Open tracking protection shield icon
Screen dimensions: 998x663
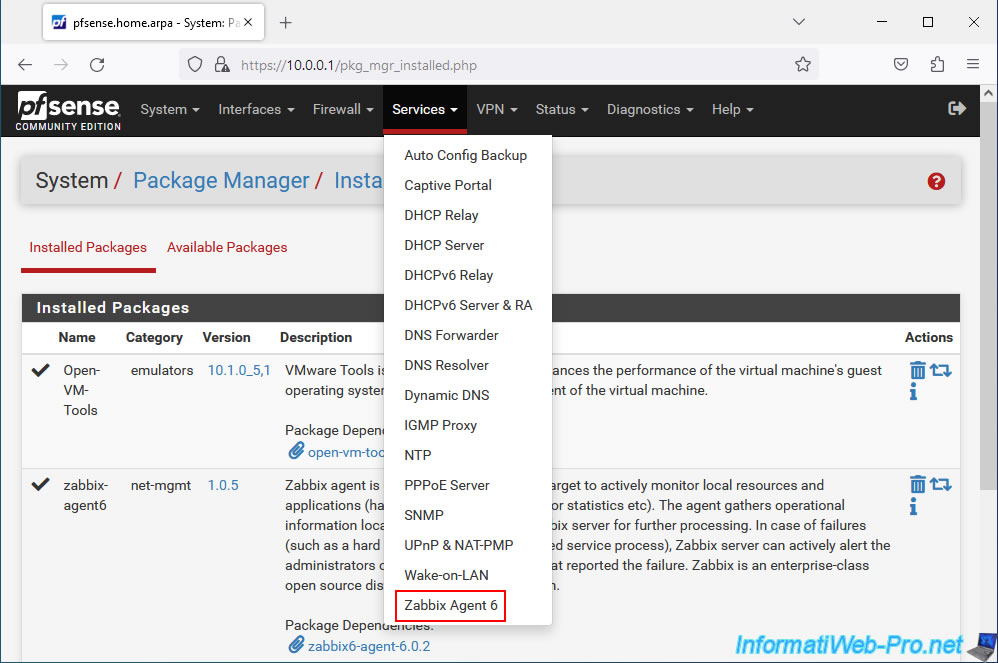pos(195,64)
